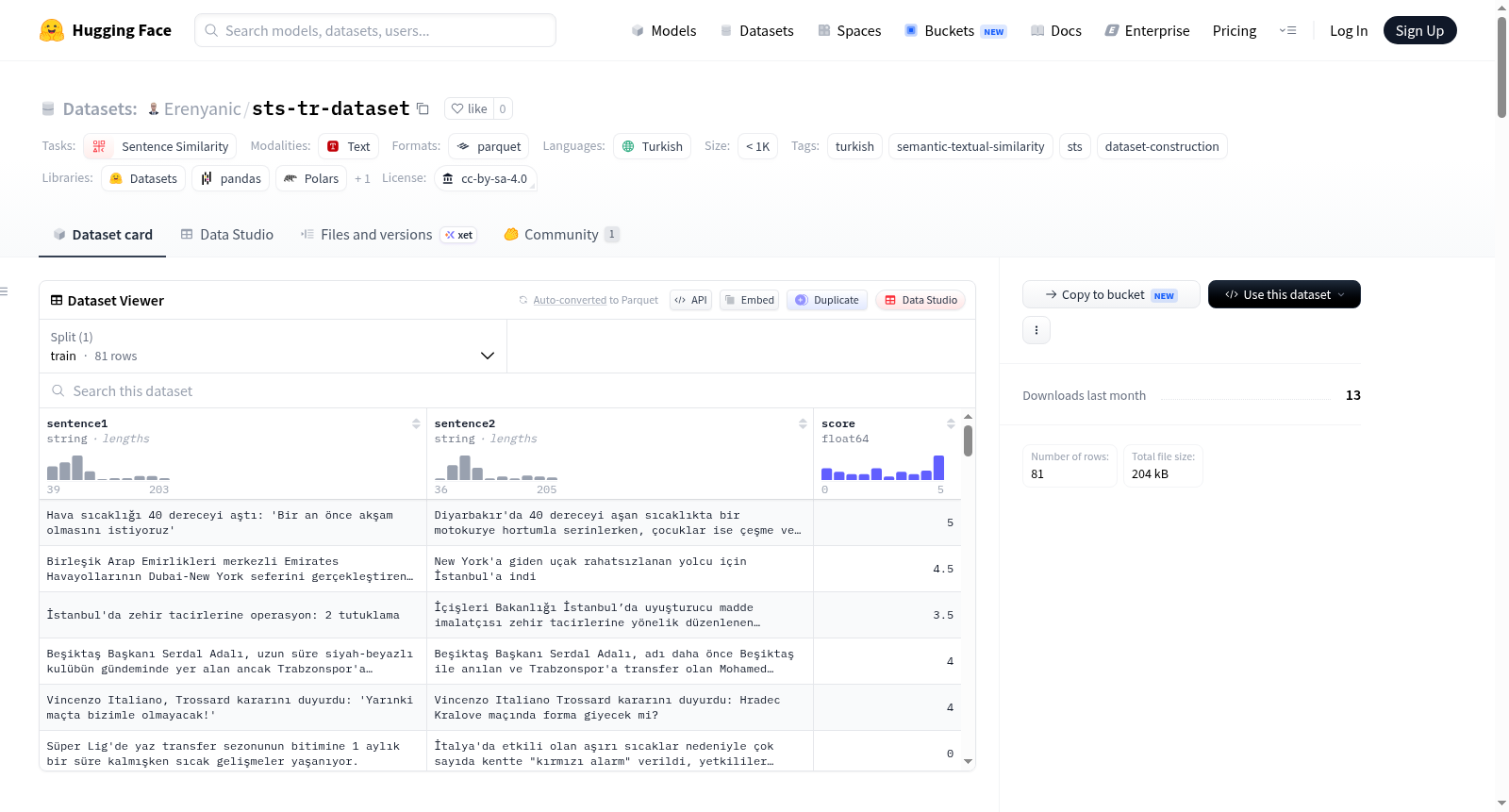The image size is (1509, 812).
Task: Focus the Search this dataset field
Action: 507,390
